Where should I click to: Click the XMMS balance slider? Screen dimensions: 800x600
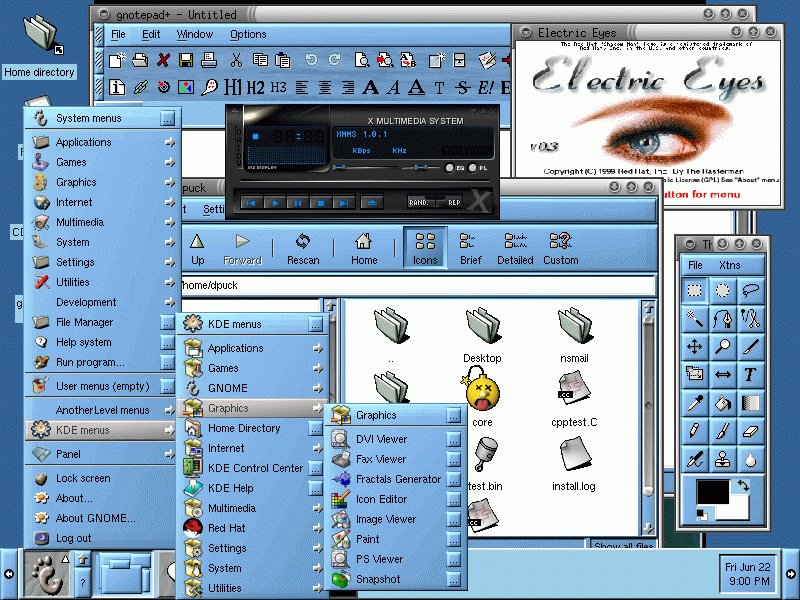[x=421, y=167]
